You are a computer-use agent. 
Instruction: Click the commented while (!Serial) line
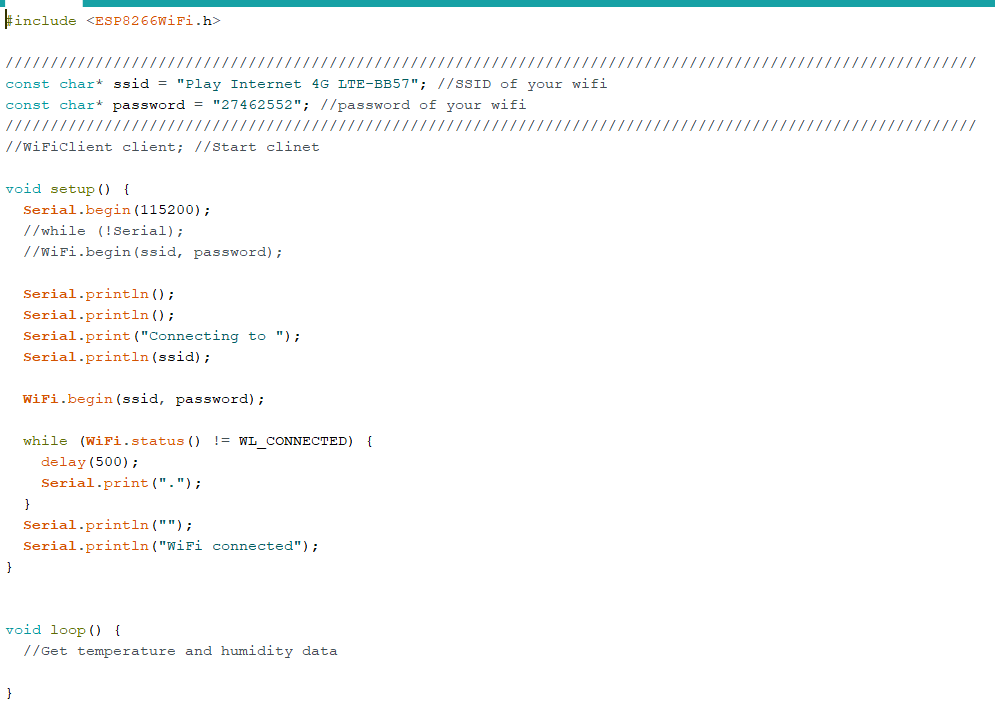[x=103, y=231]
